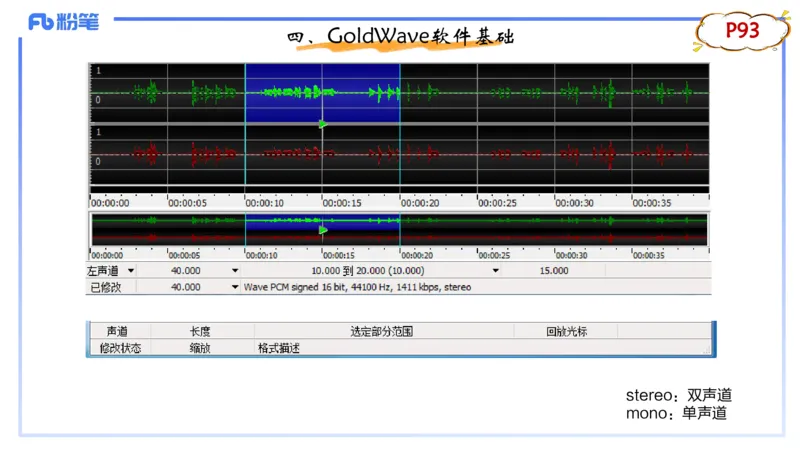Click the 粉笔 logo
The height and width of the screenshot is (450, 800).
[x=63, y=22]
